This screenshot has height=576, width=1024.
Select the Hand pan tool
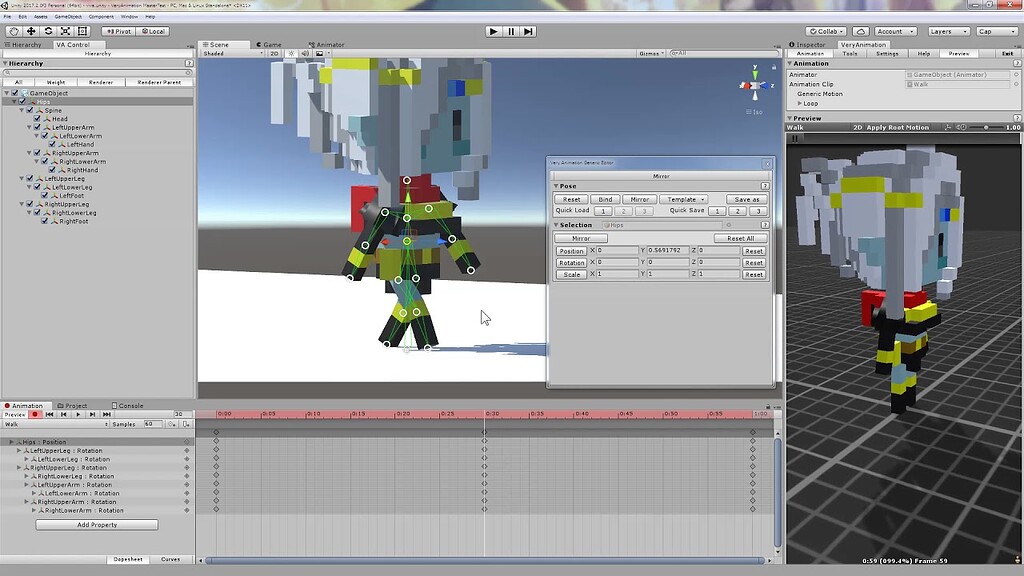(13, 30)
